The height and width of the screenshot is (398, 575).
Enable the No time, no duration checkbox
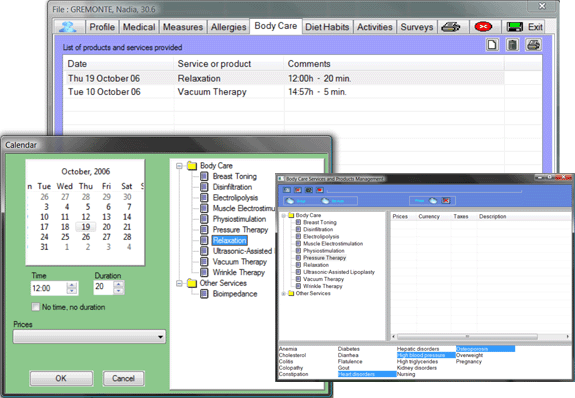coord(36,307)
